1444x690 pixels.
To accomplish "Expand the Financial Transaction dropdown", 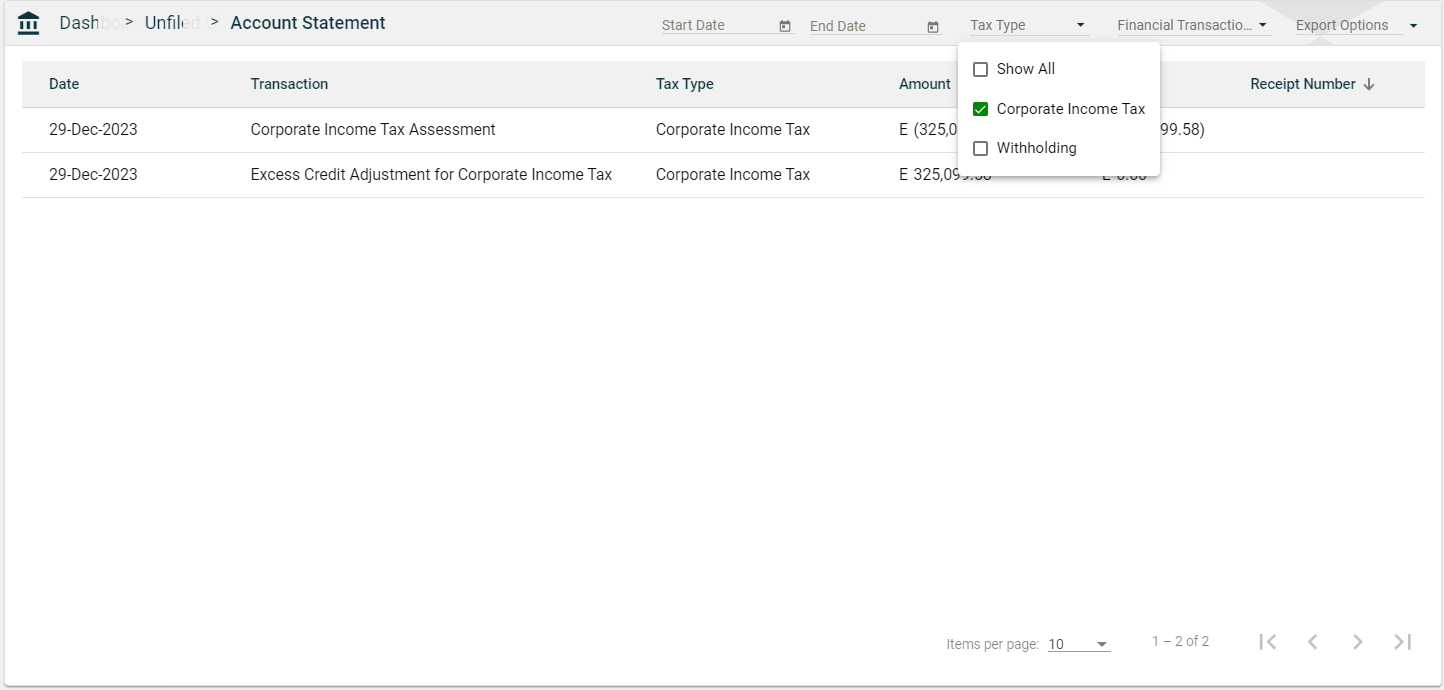I will [x=1193, y=25].
